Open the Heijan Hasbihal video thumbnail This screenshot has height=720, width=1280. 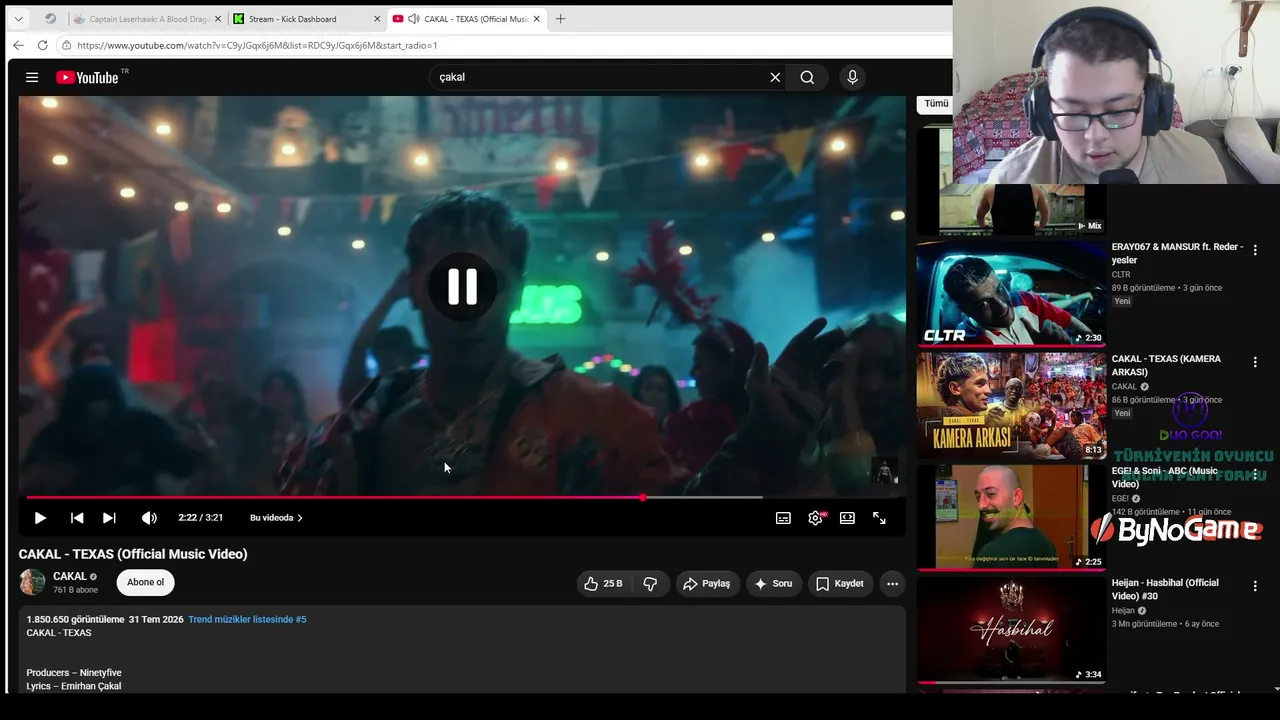click(x=1011, y=629)
